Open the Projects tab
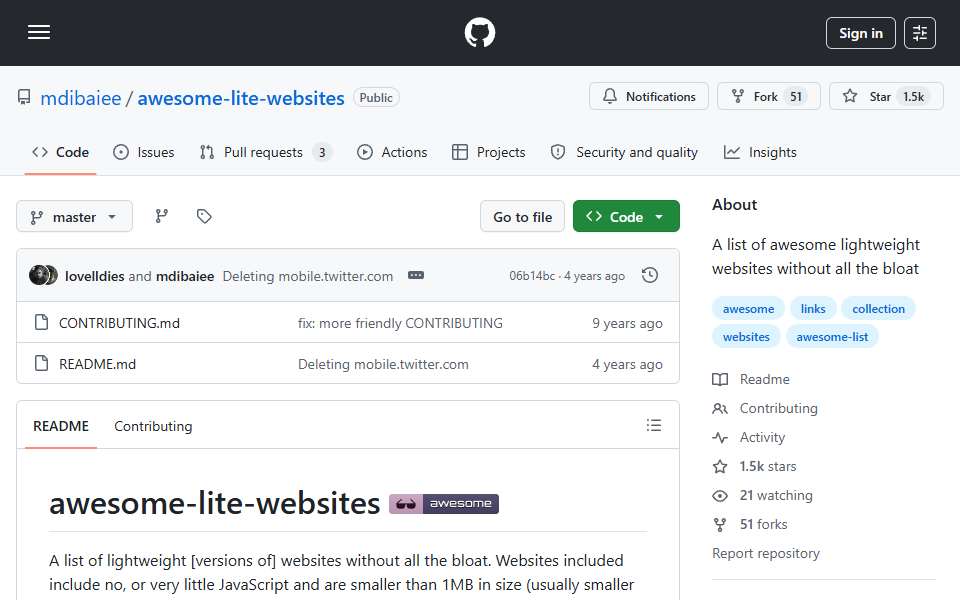The height and width of the screenshot is (600, 960). pyautogui.click(x=489, y=152)
